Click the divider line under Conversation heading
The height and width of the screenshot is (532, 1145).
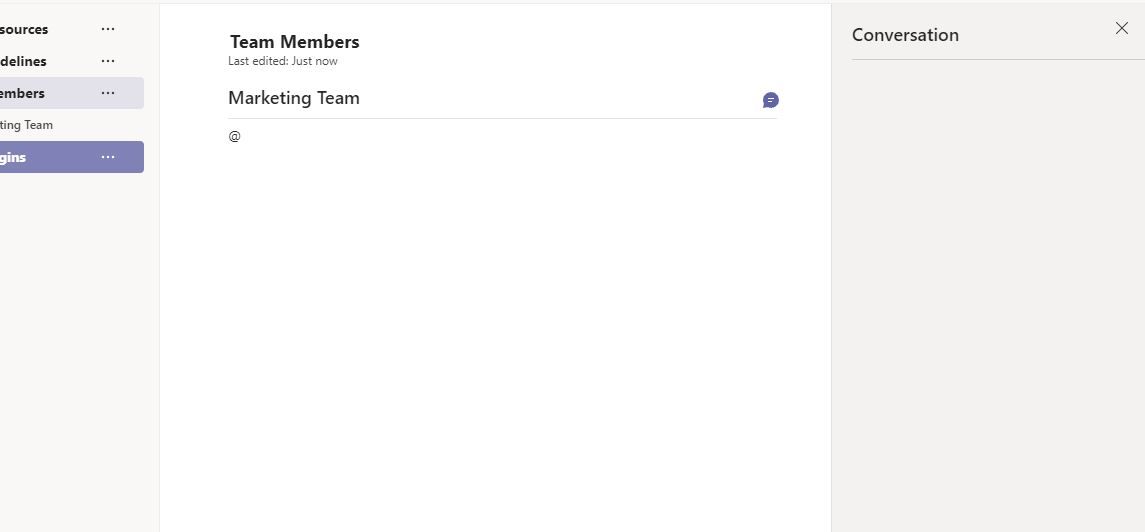pos(998,60)
